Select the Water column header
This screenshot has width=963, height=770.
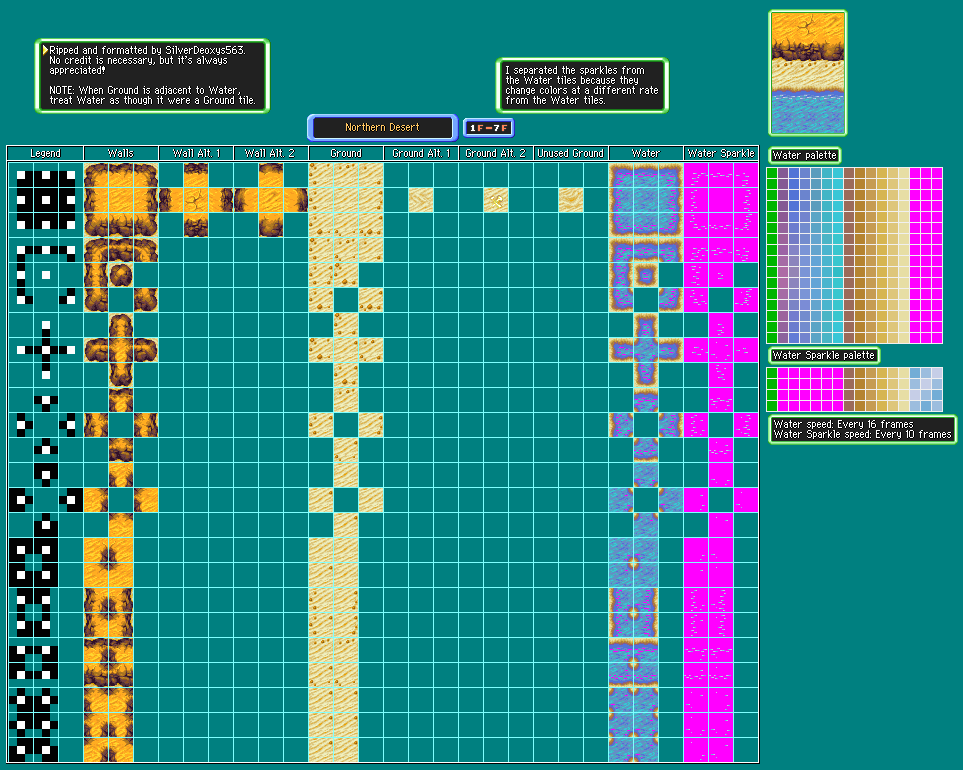[x=645, y=154]
